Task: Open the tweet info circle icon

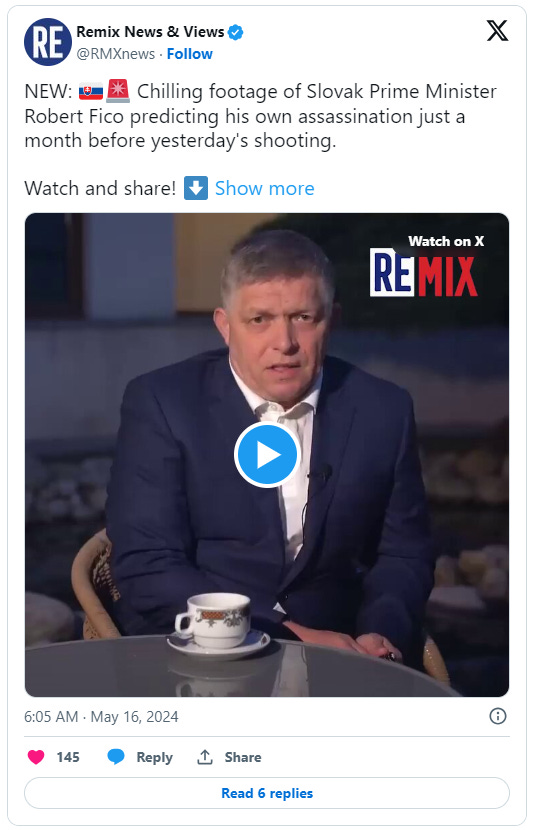Action: coord(498,716)
